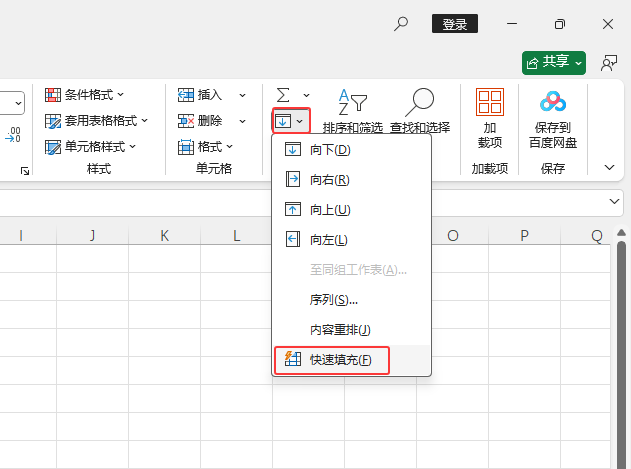Open the Series dialog option
Screen dimensions: 631x469
click(x=334, y=300)
